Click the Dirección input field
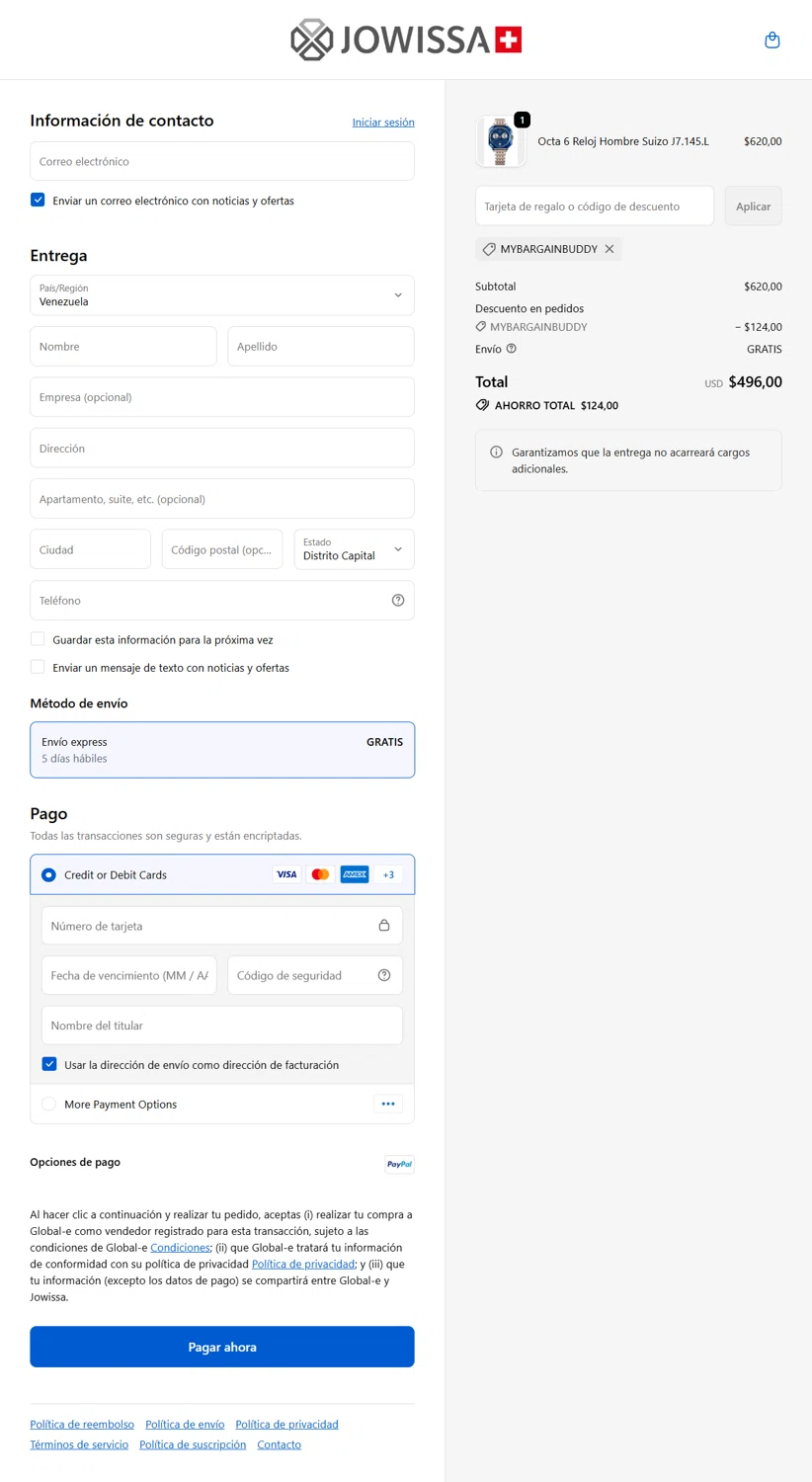The height and width of the screenshot is (1482, 812). coord(222,449)
